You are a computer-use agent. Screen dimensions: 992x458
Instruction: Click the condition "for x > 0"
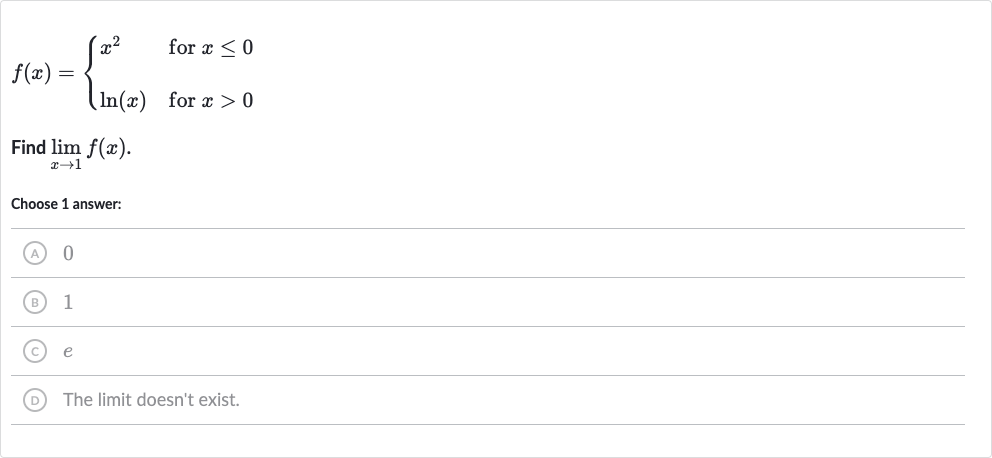click(211, 101)
